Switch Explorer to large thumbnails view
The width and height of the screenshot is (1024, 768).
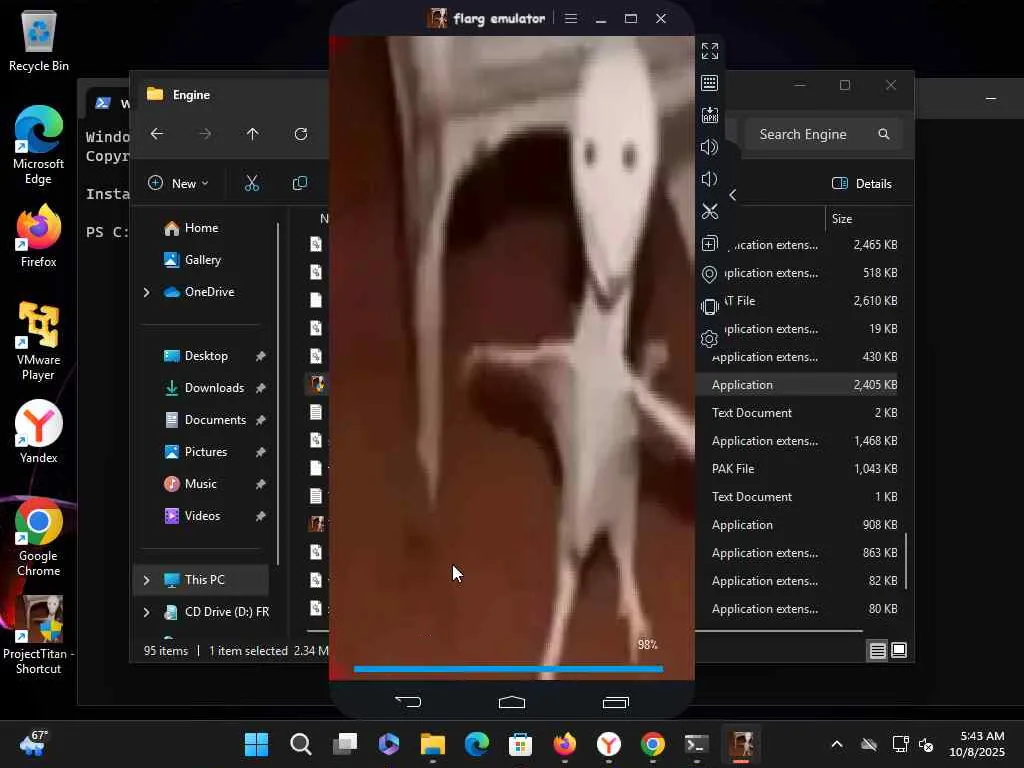[899, 650]
